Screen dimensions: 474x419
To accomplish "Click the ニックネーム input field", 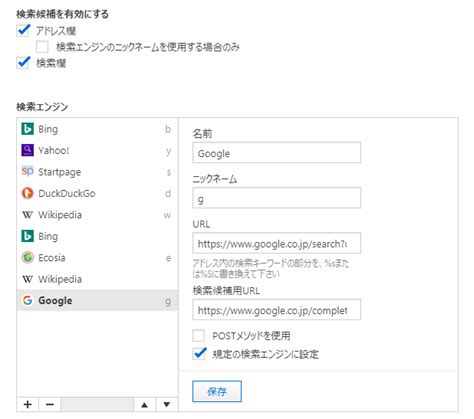I will coord(276,198).
